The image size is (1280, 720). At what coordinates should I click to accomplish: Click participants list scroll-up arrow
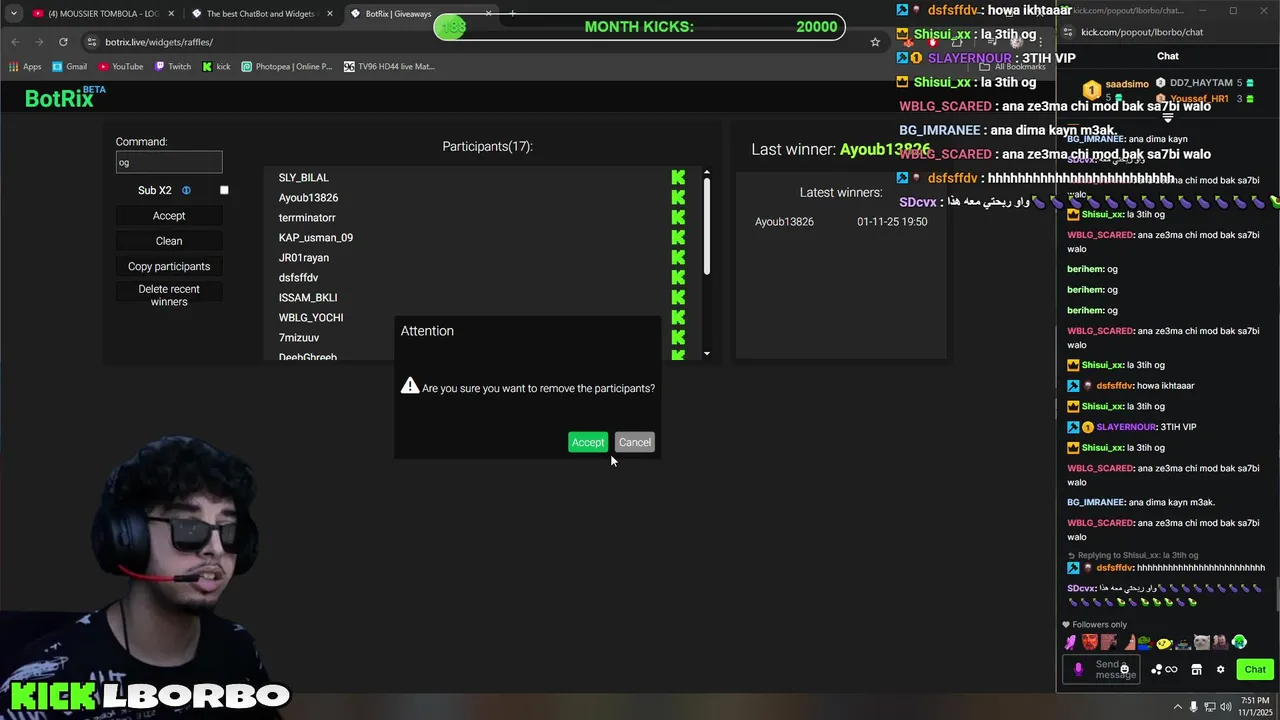[707, 172]
